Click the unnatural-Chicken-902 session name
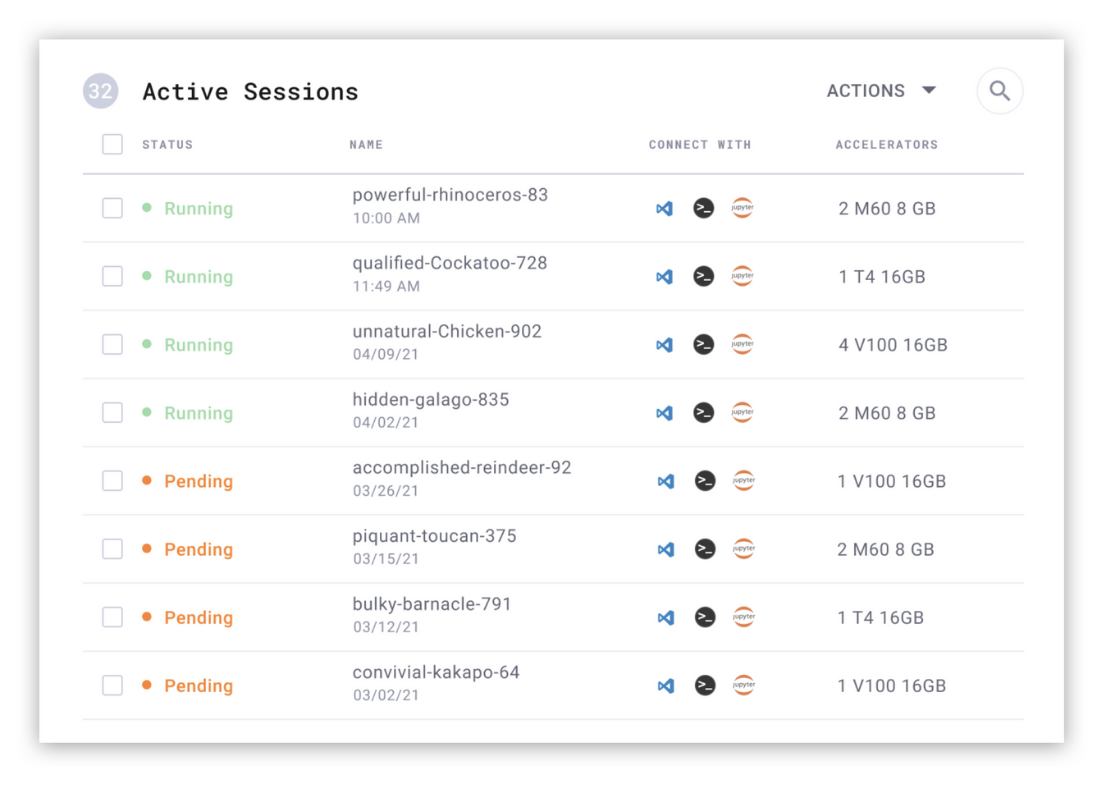The height and width of the screenshot is (786, 1106). [447, 332]
